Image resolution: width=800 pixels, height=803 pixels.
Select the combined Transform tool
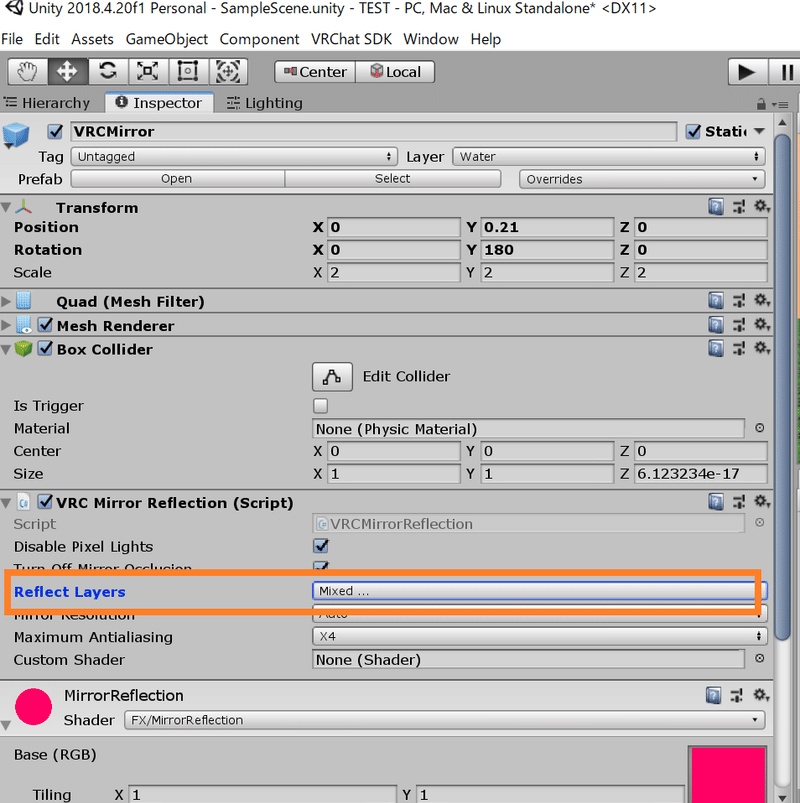pyautogui.click(x=227, y=72)
